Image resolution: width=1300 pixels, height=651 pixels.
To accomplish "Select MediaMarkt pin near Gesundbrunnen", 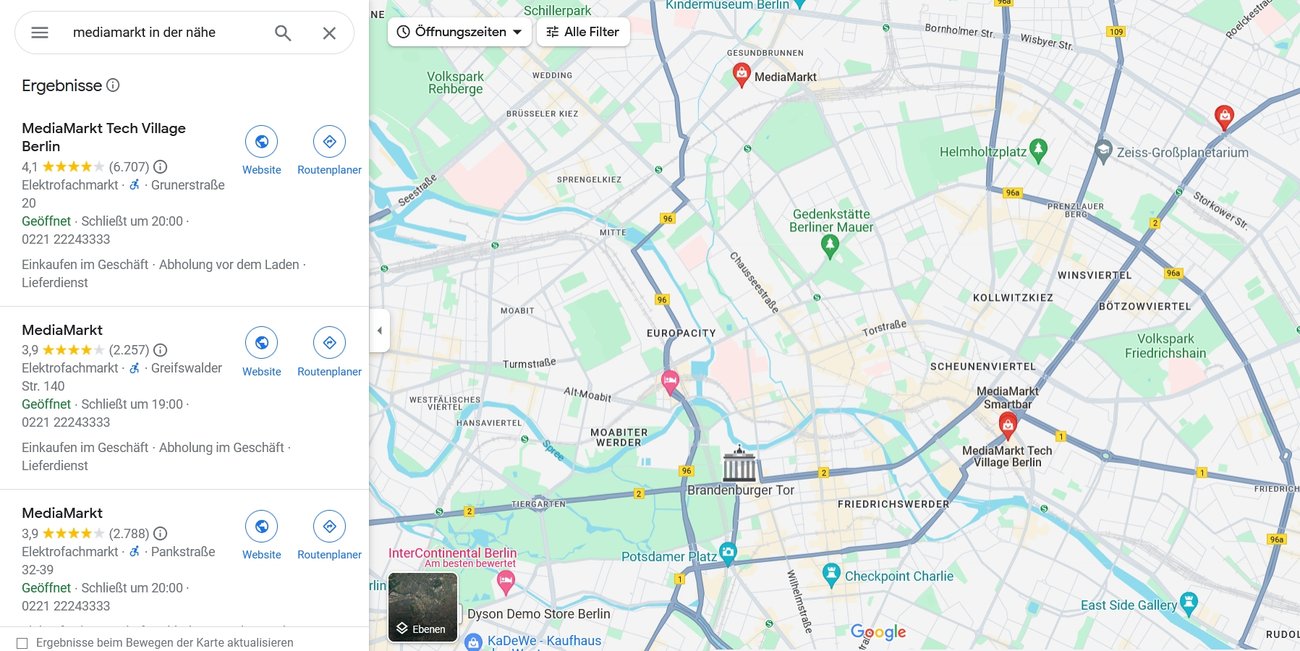I will coord(741,75).
